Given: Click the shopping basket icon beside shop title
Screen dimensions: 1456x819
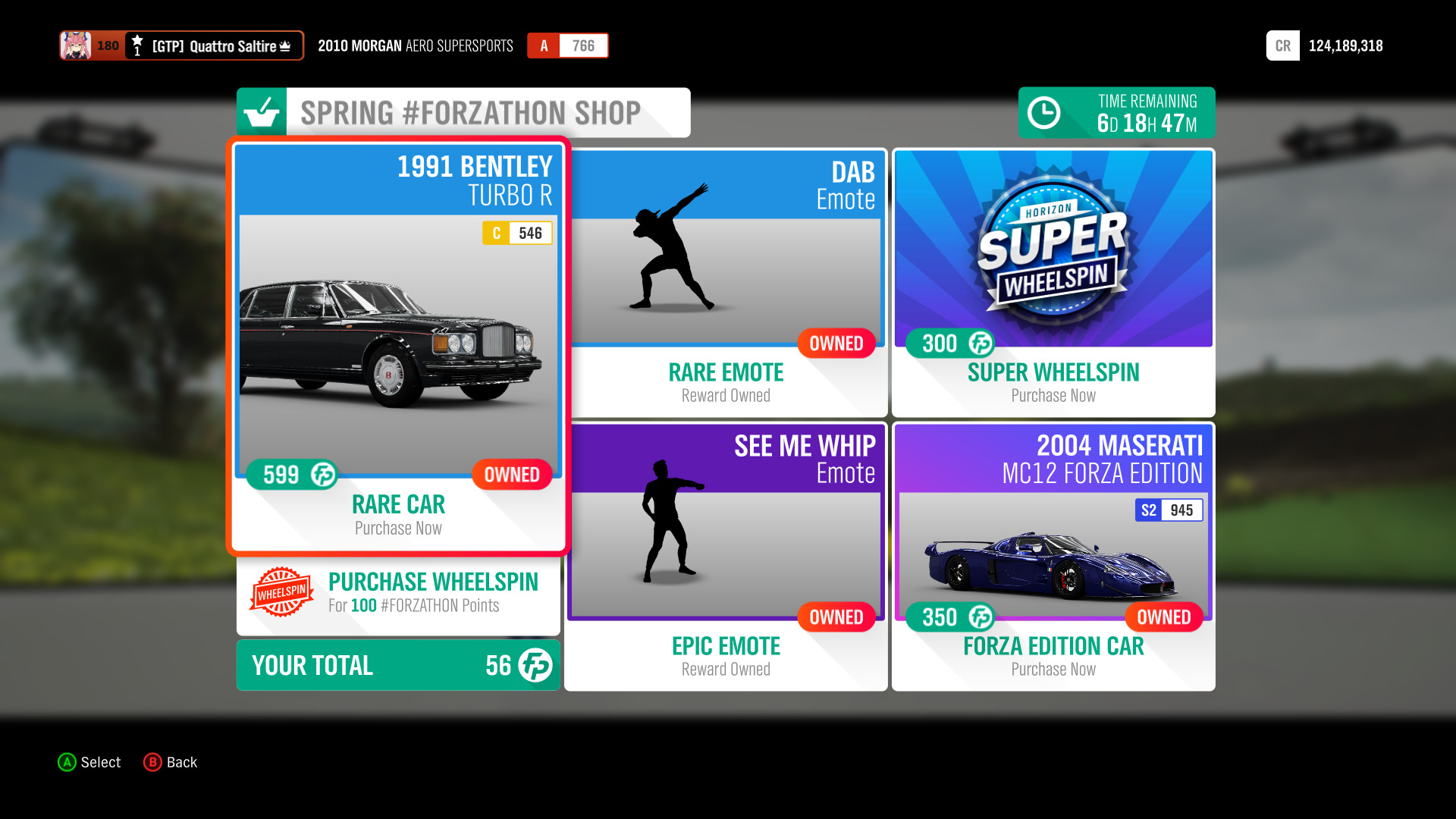Looking at the screenshot, I should pos(262,112).
